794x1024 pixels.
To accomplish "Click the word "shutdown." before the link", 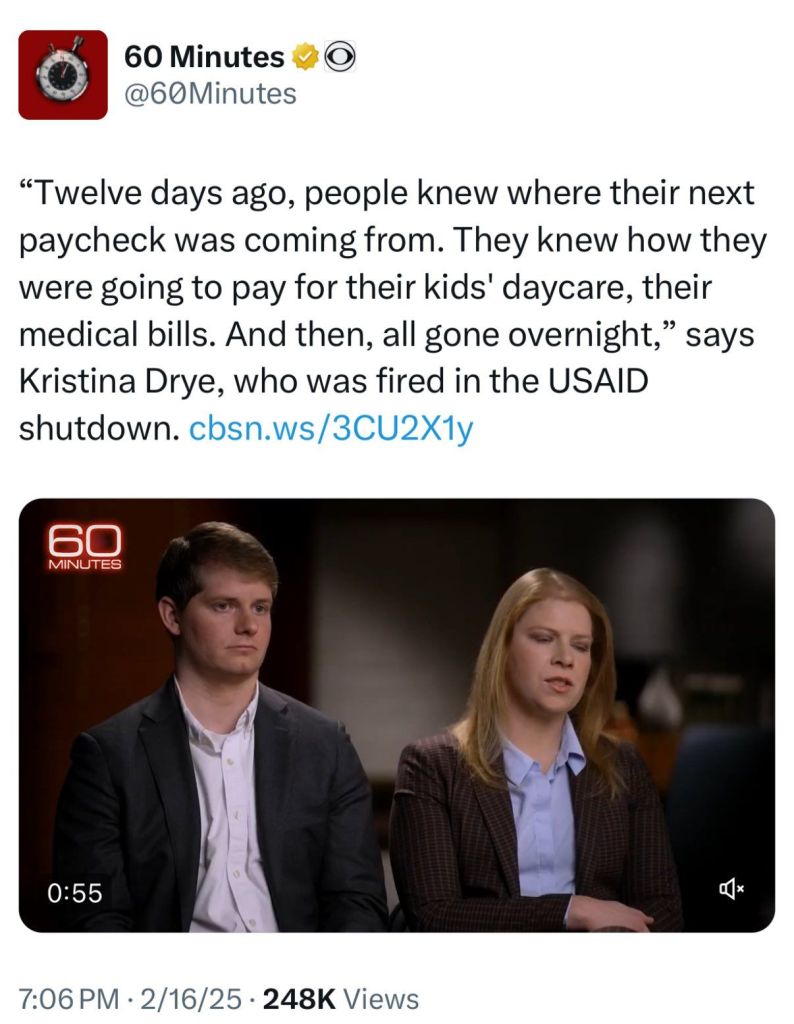I will (99, 429).
